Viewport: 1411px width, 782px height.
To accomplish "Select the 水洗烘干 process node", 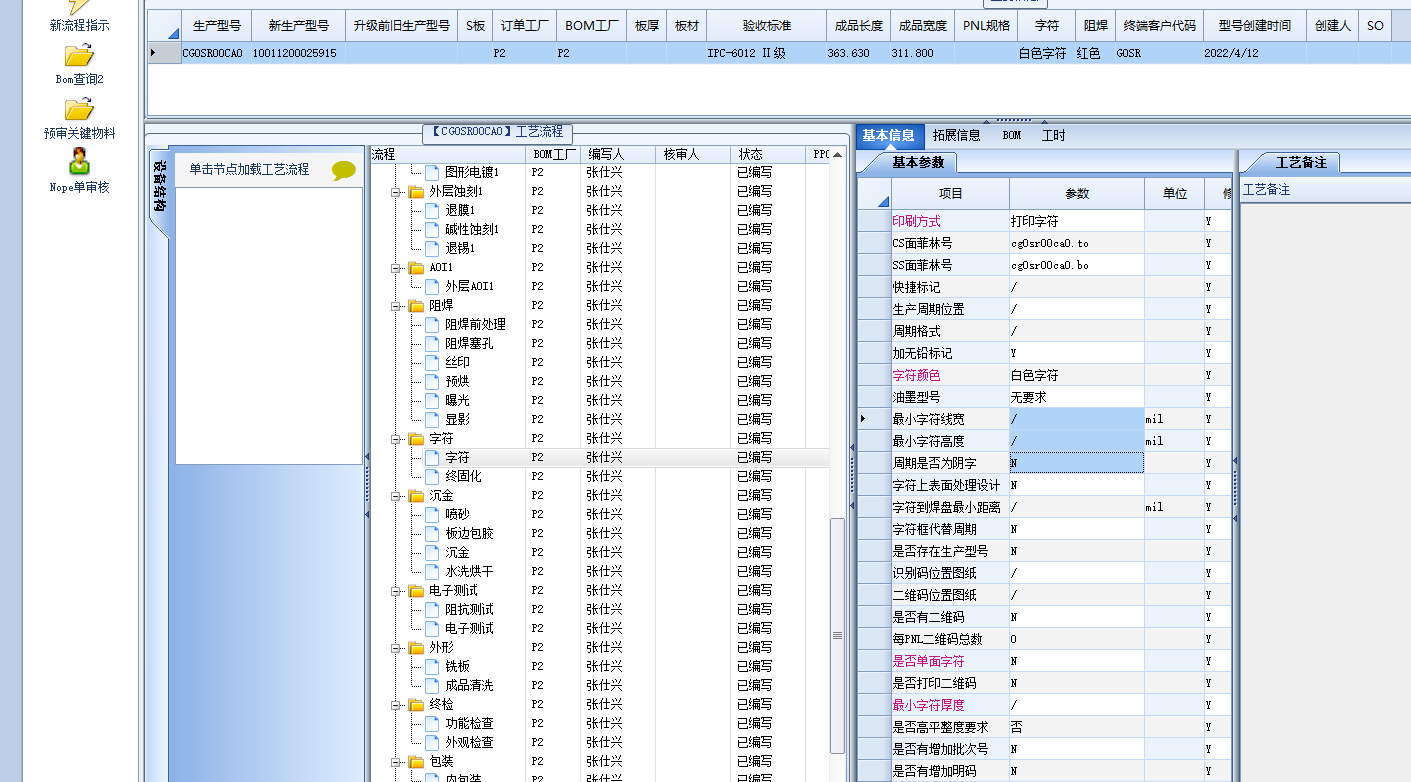I will pyautogui.click(x=469, y=571).
